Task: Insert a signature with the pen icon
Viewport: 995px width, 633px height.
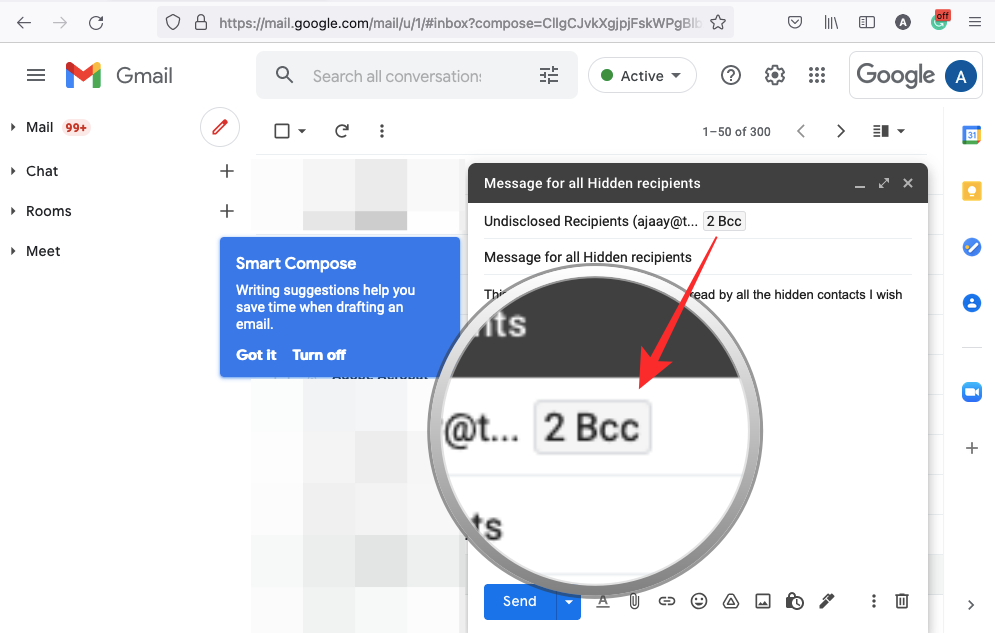Action: point(827,601)
